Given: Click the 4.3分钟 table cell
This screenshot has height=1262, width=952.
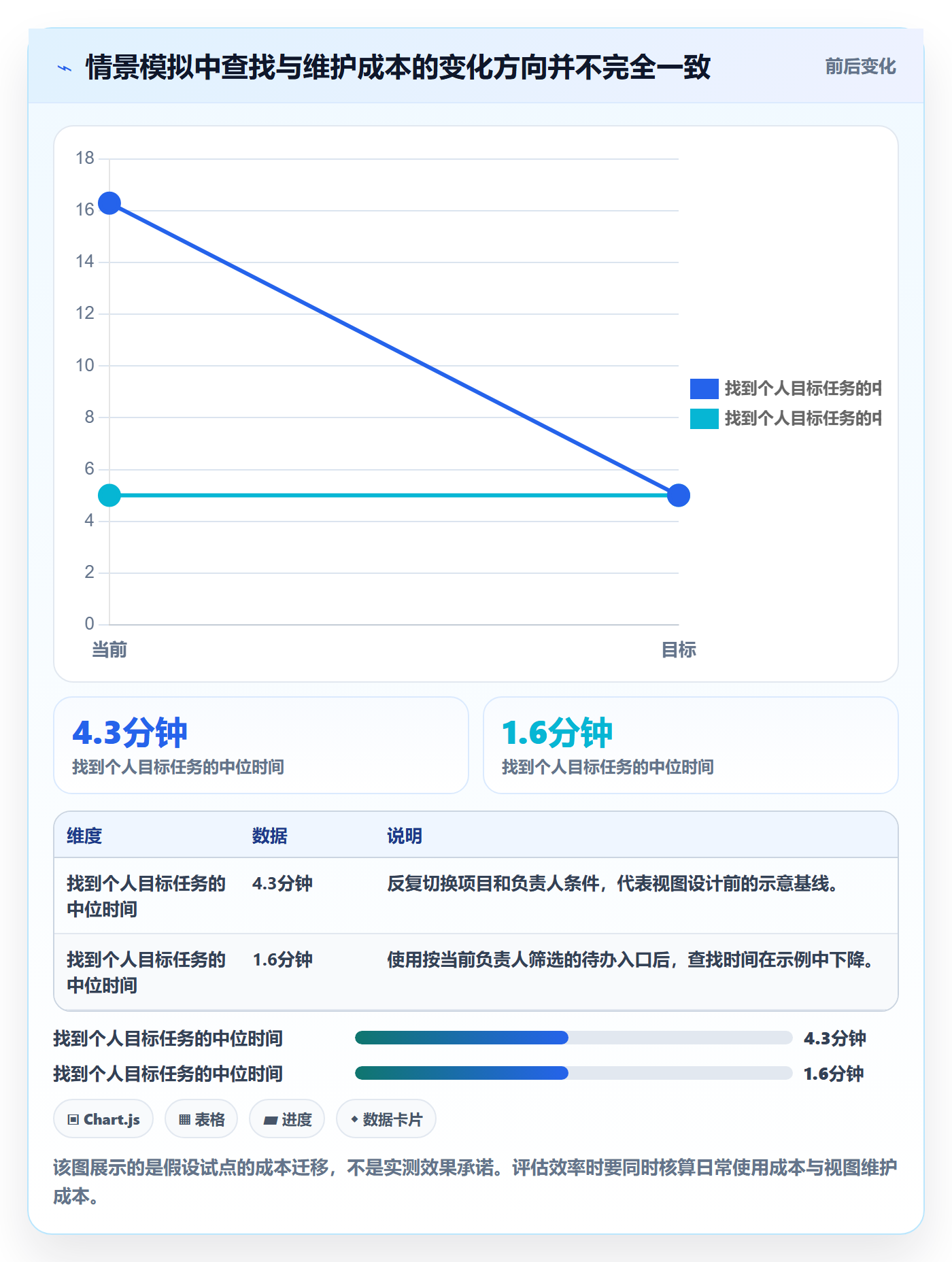Looking at the screenshot, I should click(282, 883).
